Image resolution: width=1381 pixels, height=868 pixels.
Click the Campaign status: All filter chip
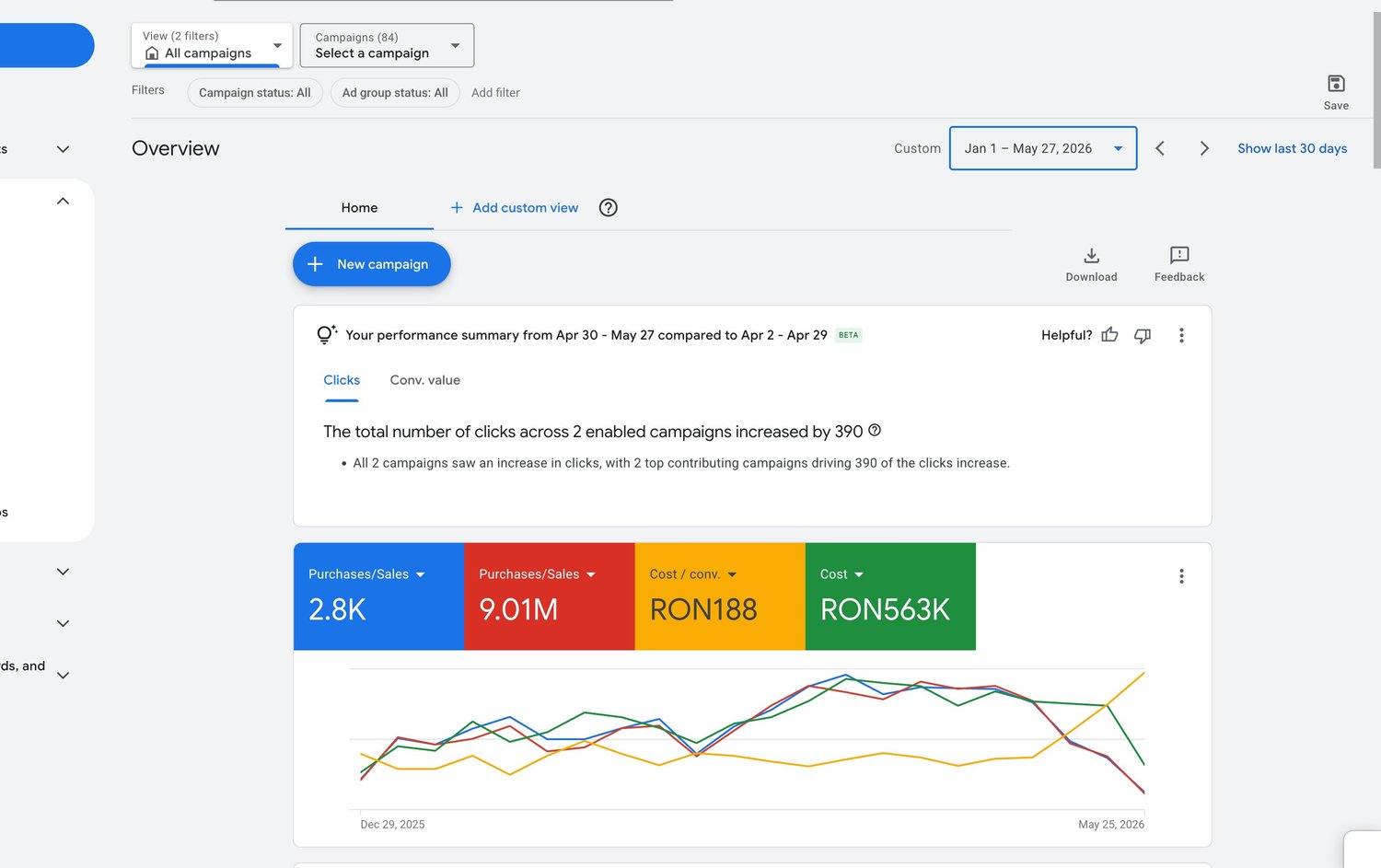[x=255, y=93]
